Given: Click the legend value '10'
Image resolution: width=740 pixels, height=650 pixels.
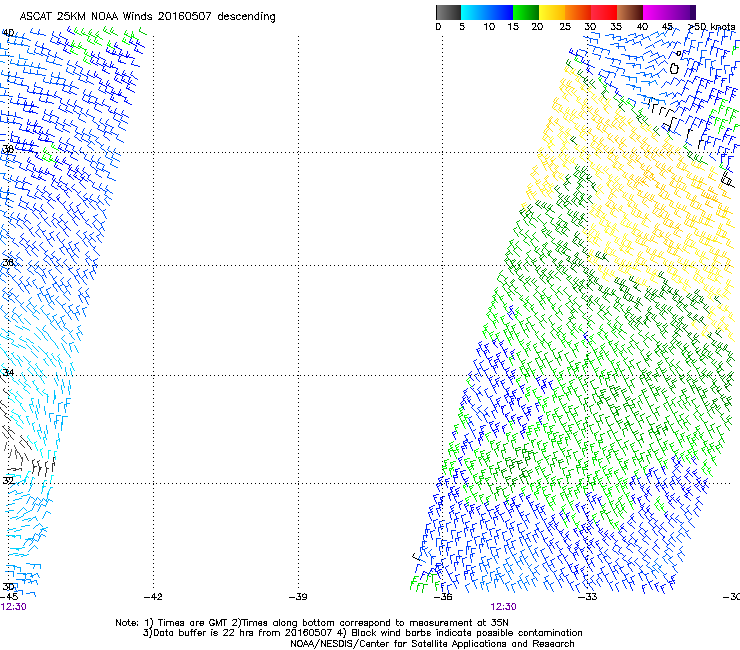Looking at the screenshot, I should pos(489,27).
